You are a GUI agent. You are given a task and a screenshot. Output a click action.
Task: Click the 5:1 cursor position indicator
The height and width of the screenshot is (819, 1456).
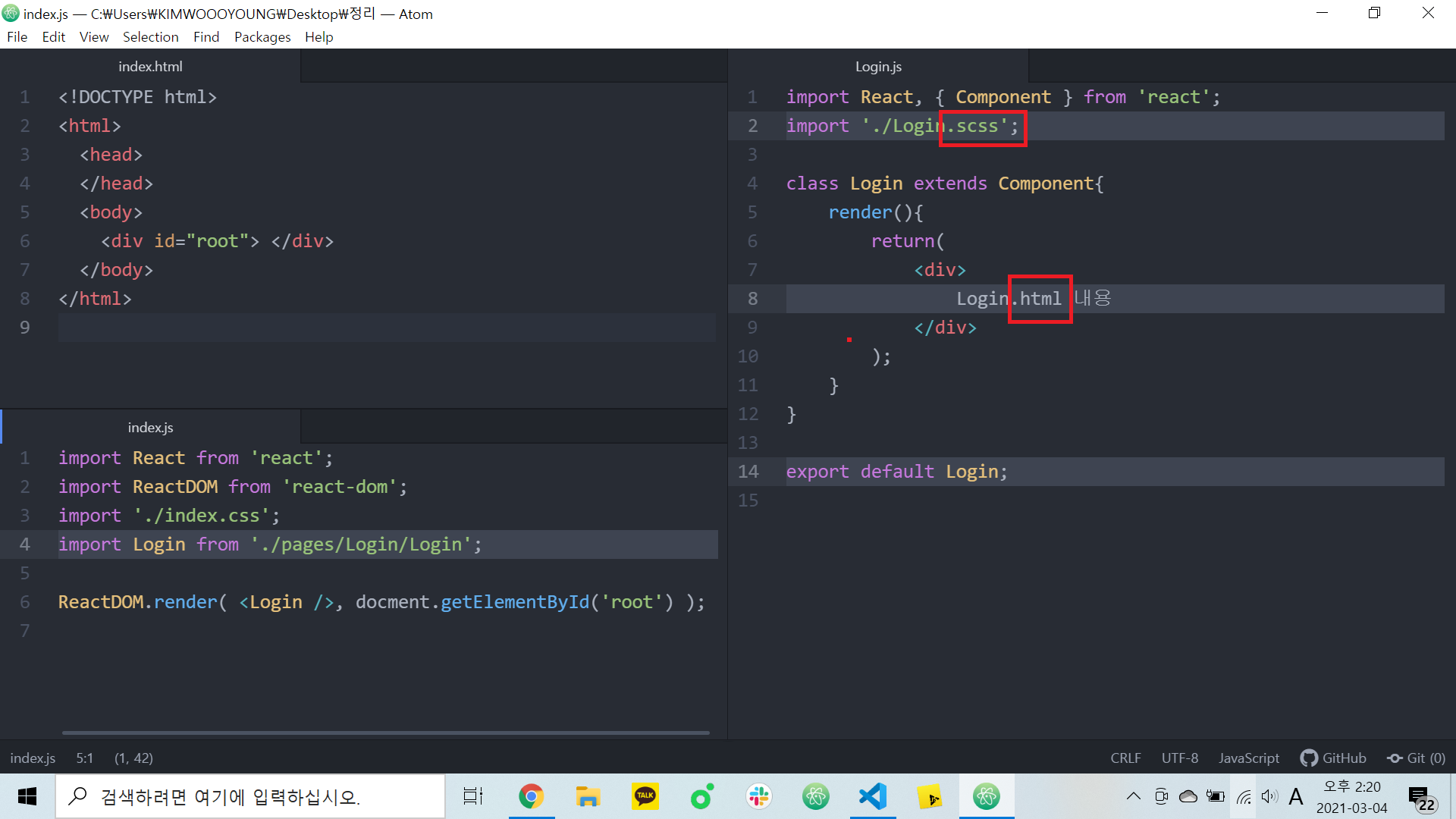pyautogui.click(x=84, y=758)
